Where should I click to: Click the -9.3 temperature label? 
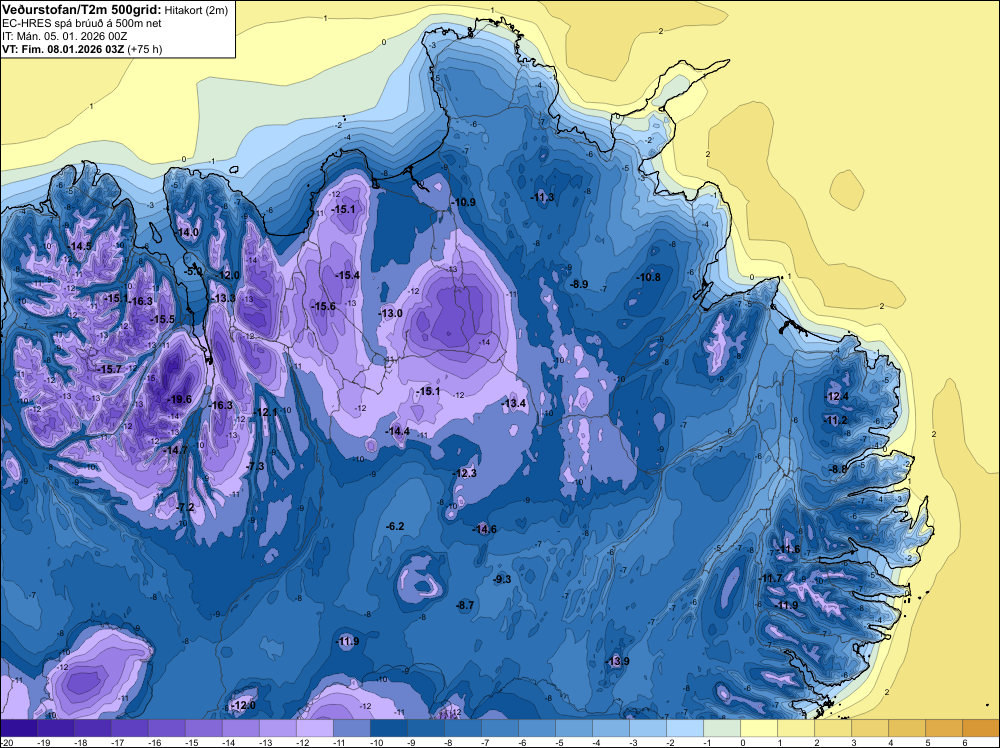click(503, 580)
